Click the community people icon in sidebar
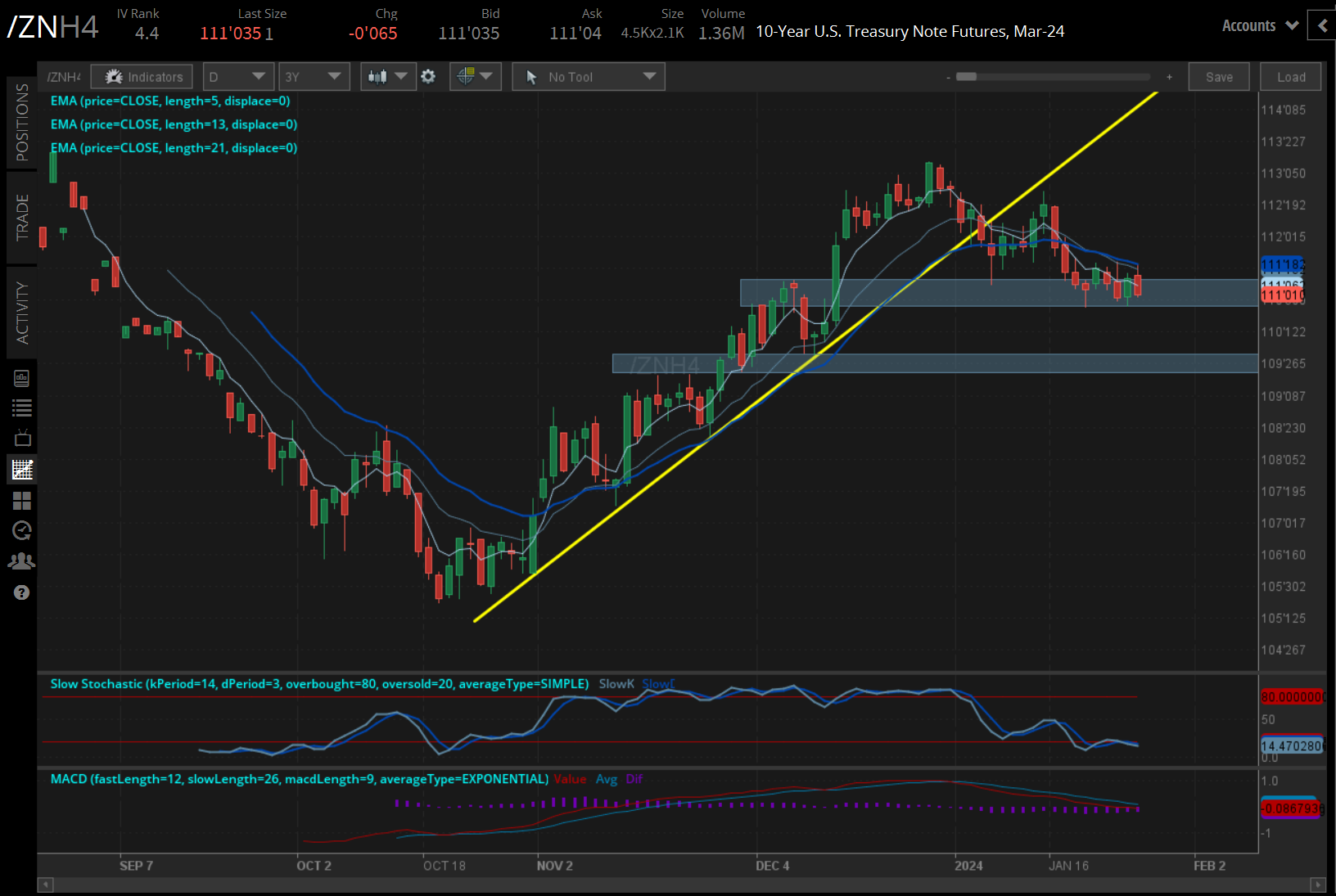Screen dimensions: 1336x896 pos(21,561)
